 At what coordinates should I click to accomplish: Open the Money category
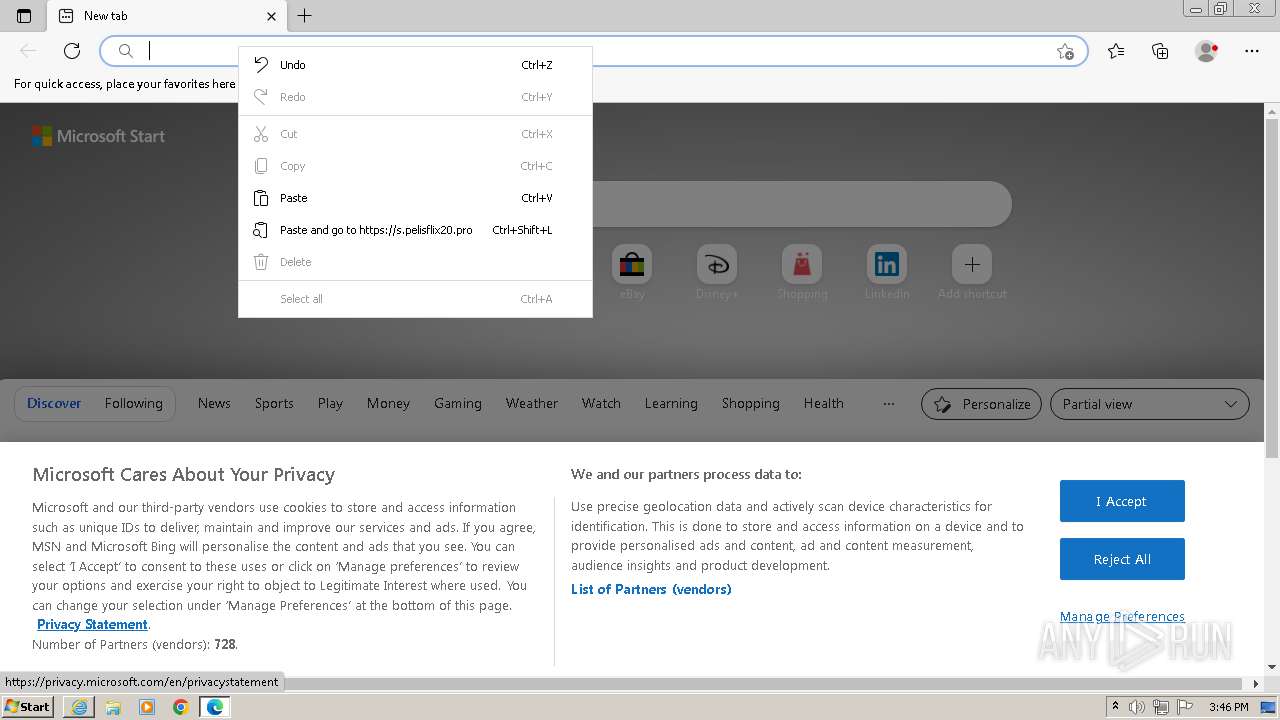click(x=388, y=403)
